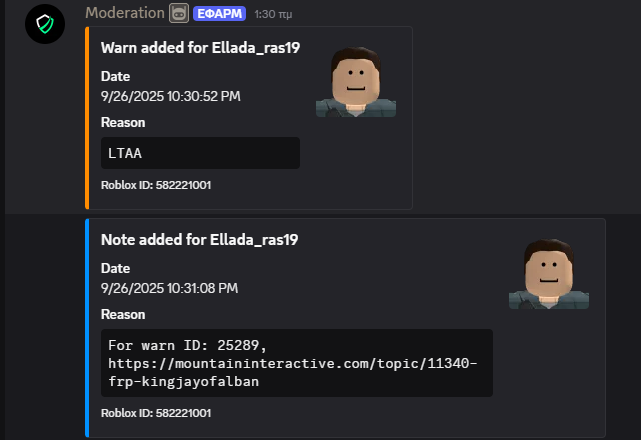This screenshot has width=641, height=440.
Task: Click the Reason heading in Warn embed
Action: tap(123, 123)
